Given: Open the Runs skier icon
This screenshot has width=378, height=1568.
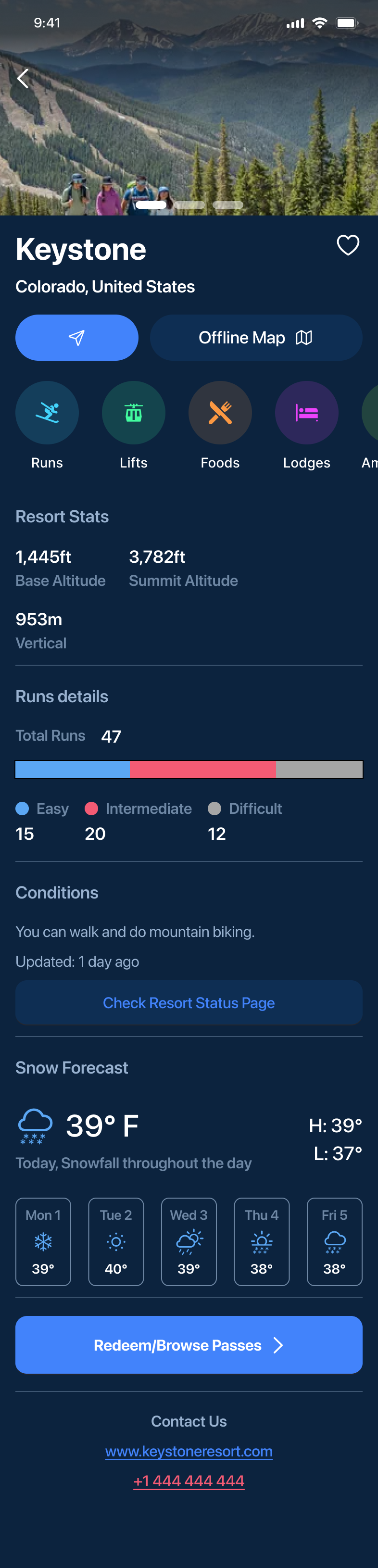Looking at the screenshot, I should pyautogui.click(x=47, y=413).
